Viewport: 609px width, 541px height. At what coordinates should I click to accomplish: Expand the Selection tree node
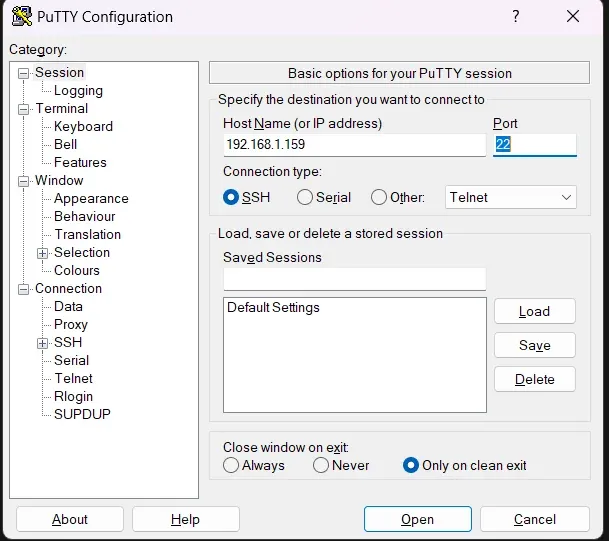click(42, 253)
